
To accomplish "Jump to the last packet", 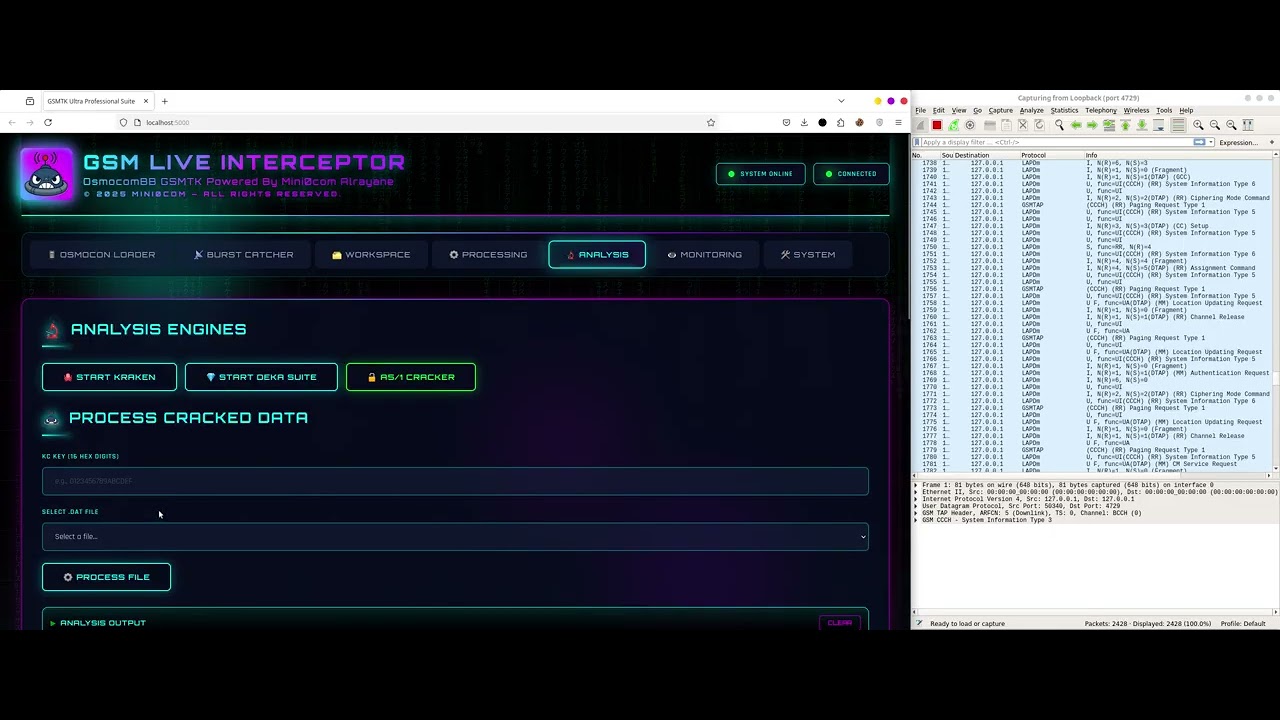I will pyautogui.click(x=1142, y=125).
